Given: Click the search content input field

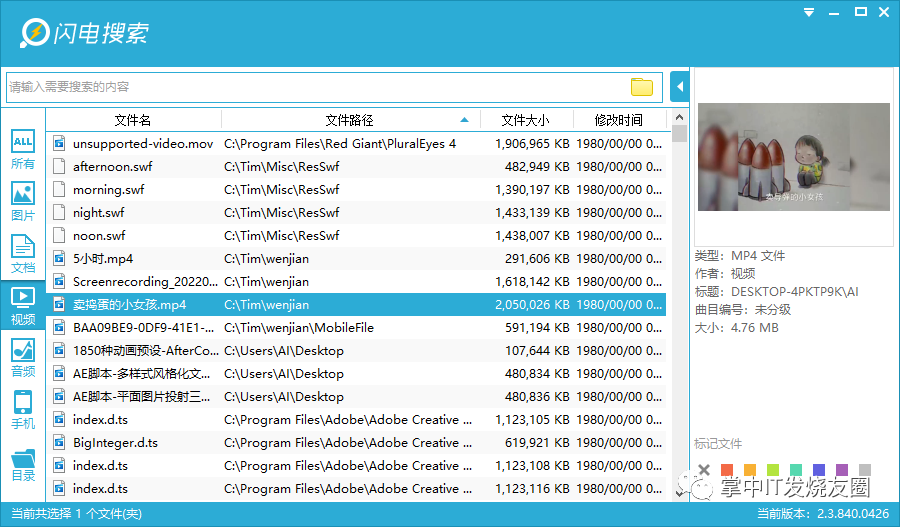Looking at the screenshot, I should pos(319,87).
